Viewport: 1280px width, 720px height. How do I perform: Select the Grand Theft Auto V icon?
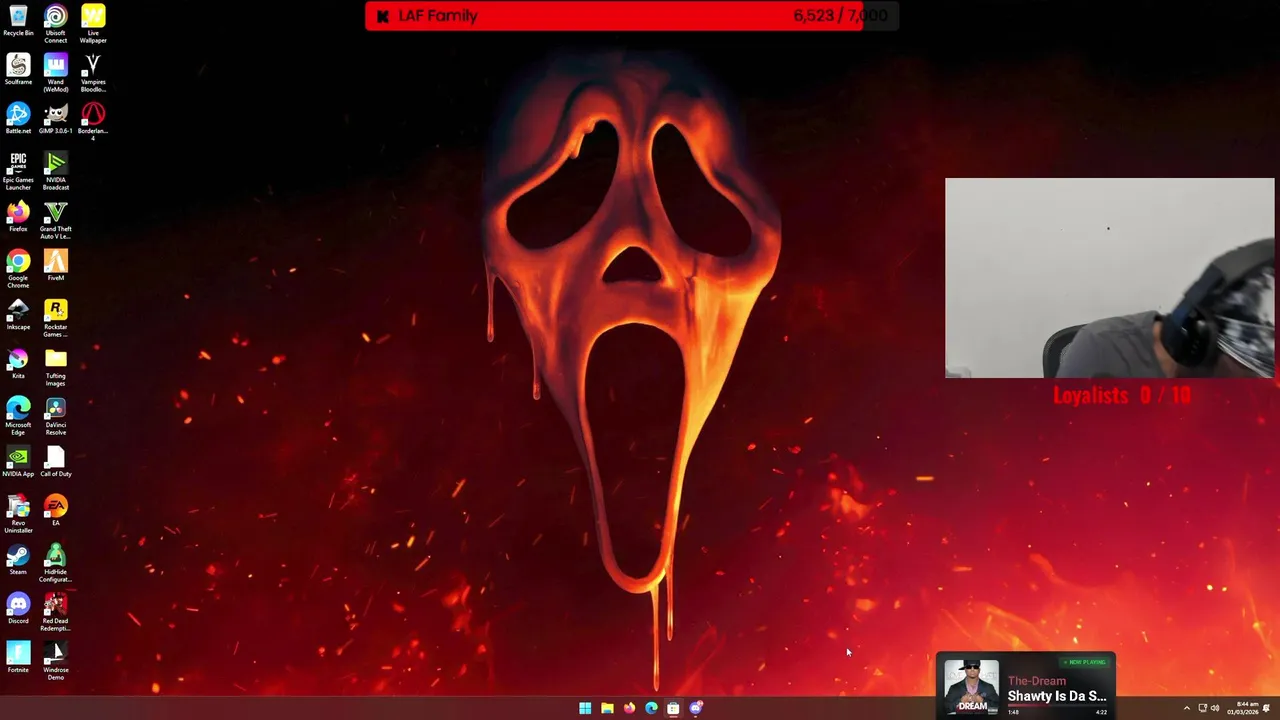[x=56, y=220]
